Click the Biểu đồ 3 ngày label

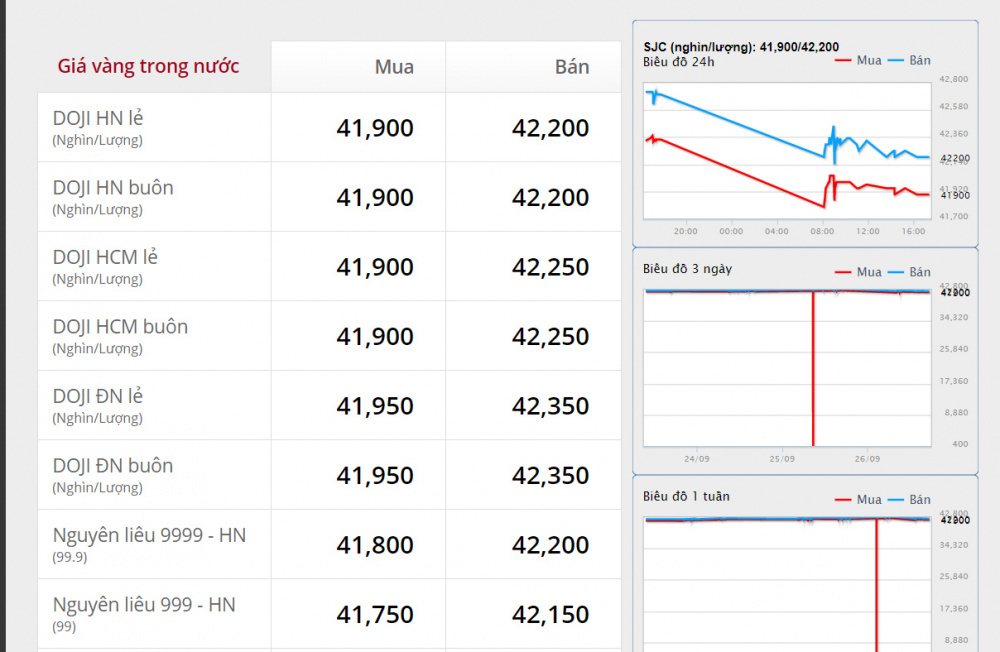click(x=688, y=269)
